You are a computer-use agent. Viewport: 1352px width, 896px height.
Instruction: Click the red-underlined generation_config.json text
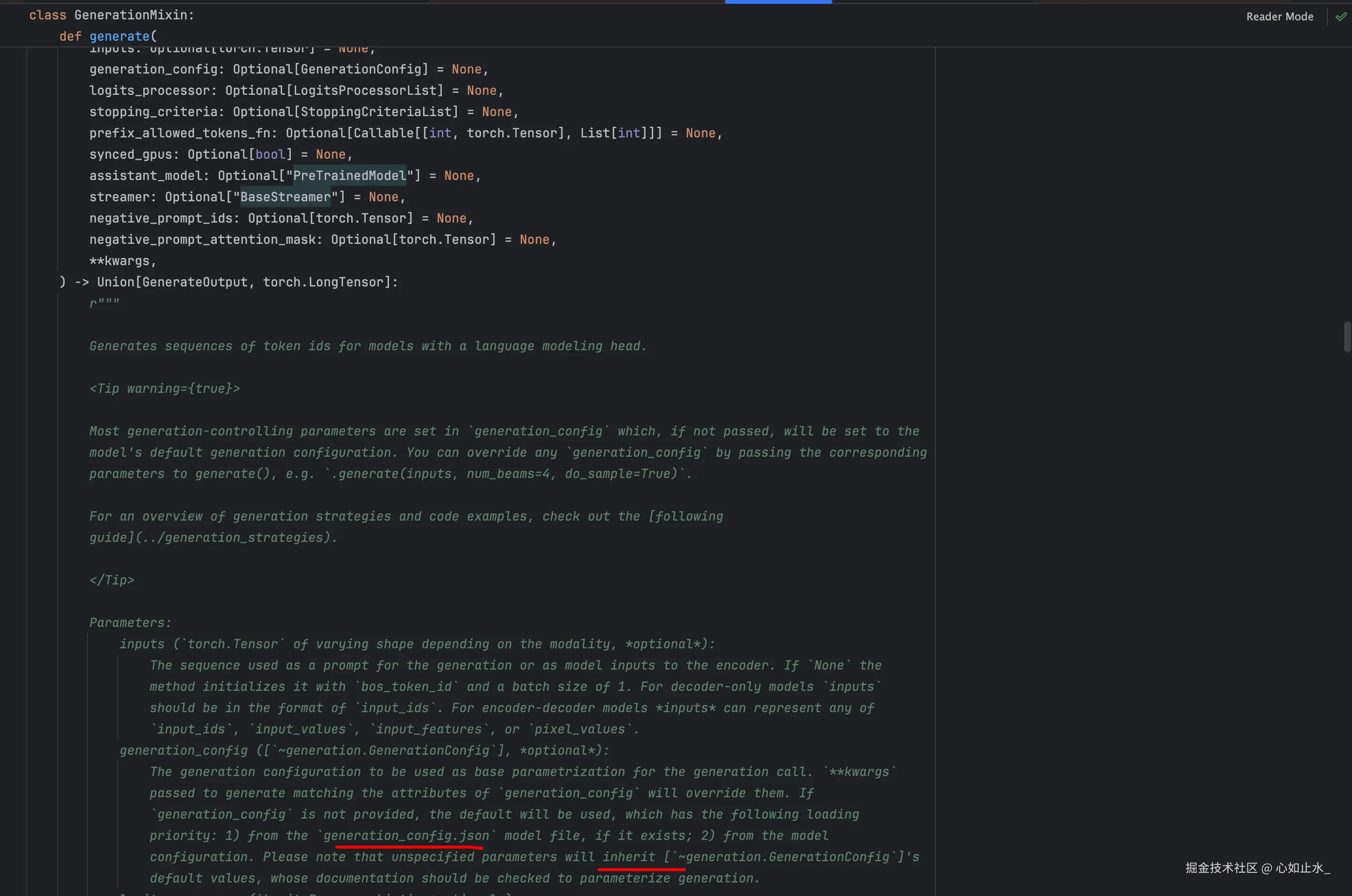click(x=406, y=836)
